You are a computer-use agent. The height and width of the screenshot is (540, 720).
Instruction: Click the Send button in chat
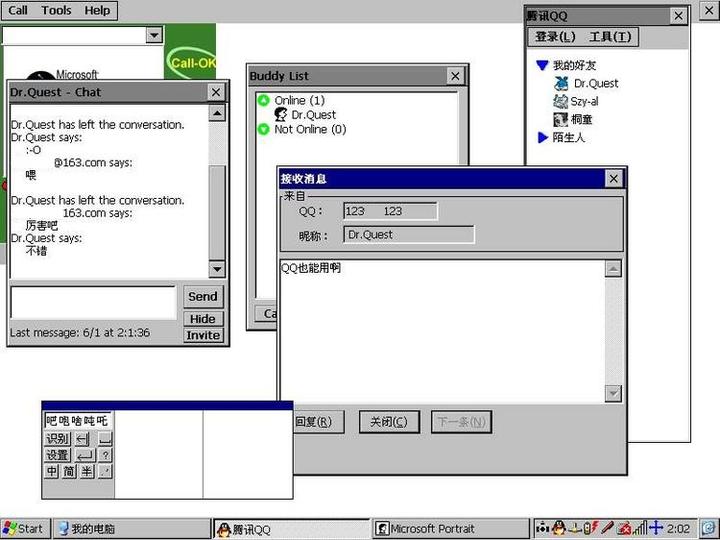click(x=202, y=296)
